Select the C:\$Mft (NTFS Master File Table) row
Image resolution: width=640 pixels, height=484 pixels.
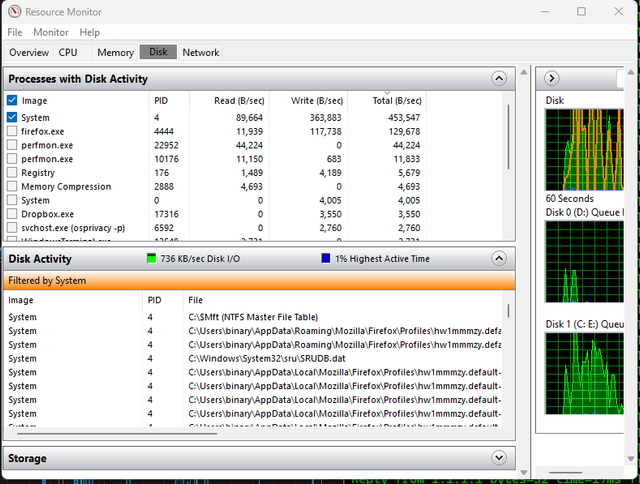pyautogui.click(x=253, y=317)
